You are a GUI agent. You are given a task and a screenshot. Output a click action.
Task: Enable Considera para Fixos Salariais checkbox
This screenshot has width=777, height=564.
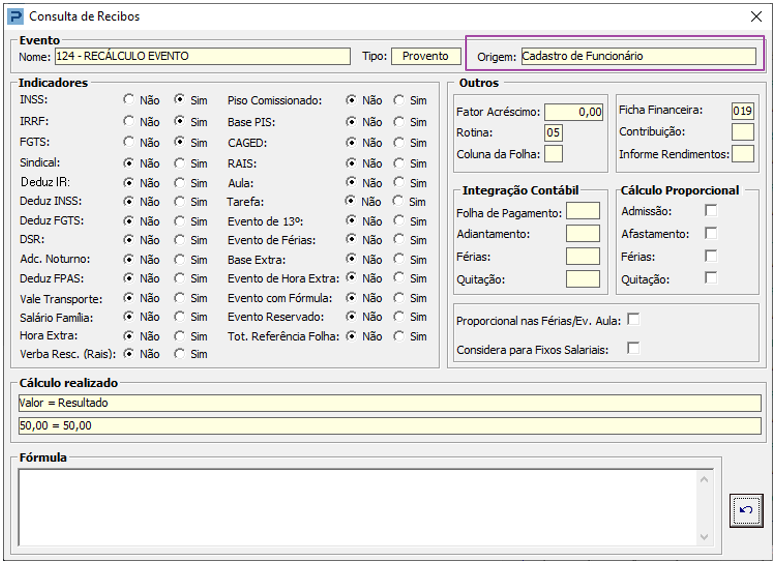click(x=633, y=348)
